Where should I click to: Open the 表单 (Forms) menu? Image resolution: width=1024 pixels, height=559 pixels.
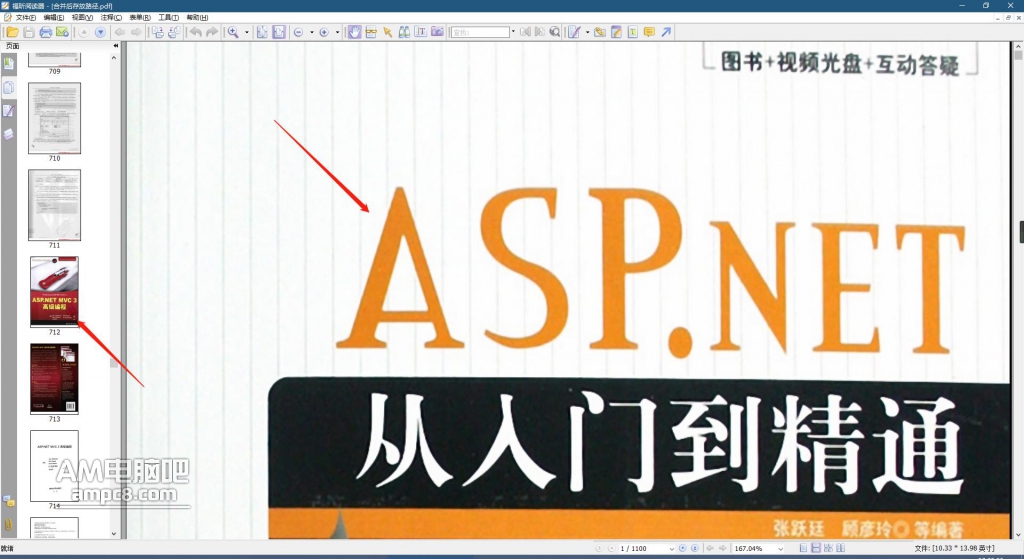click(140, 18)
